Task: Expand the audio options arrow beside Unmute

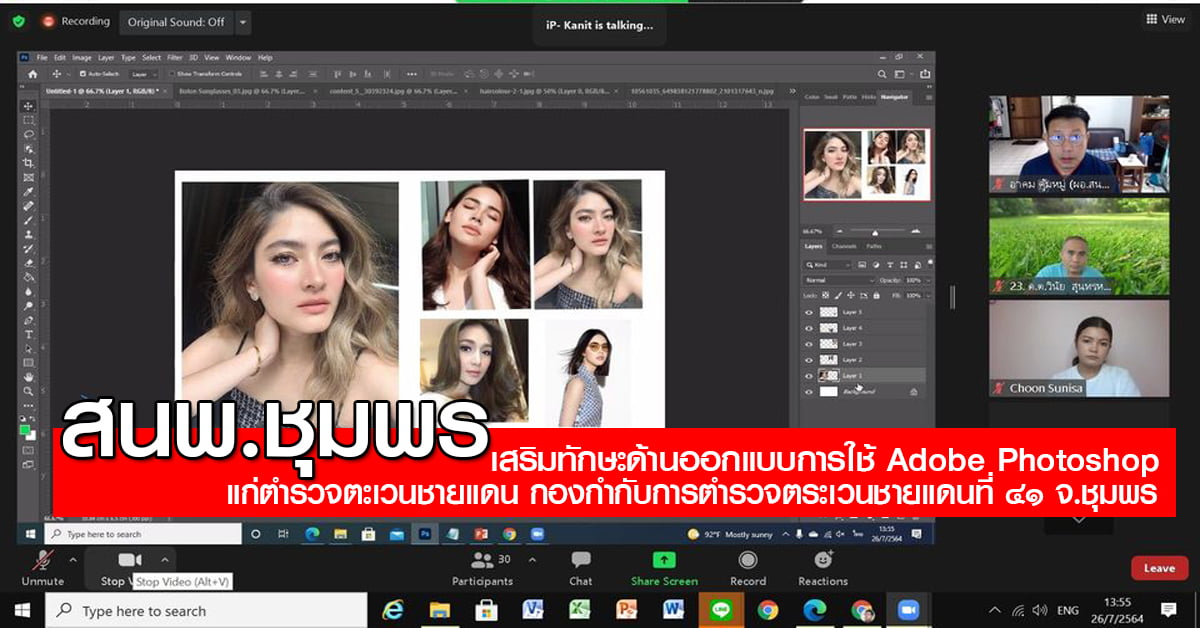Action: click(75, 560)
